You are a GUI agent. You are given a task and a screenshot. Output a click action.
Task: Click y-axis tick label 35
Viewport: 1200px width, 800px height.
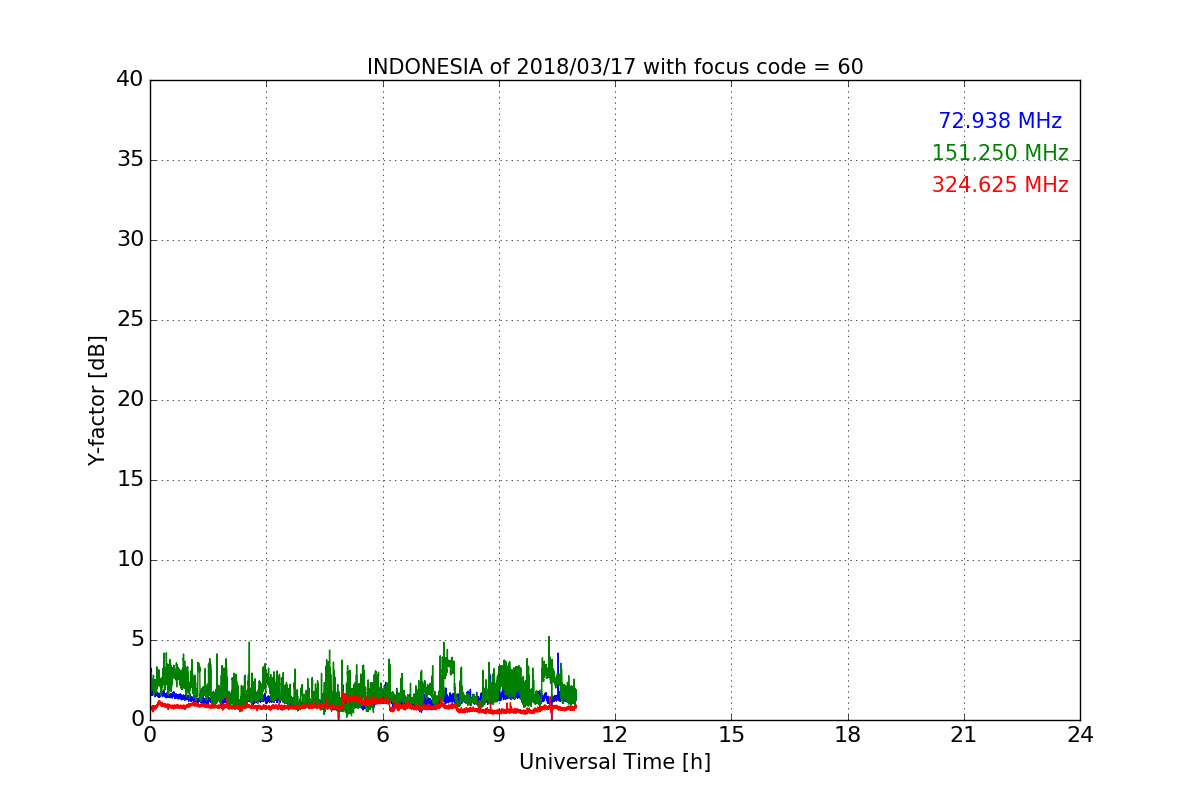point(130,159)
